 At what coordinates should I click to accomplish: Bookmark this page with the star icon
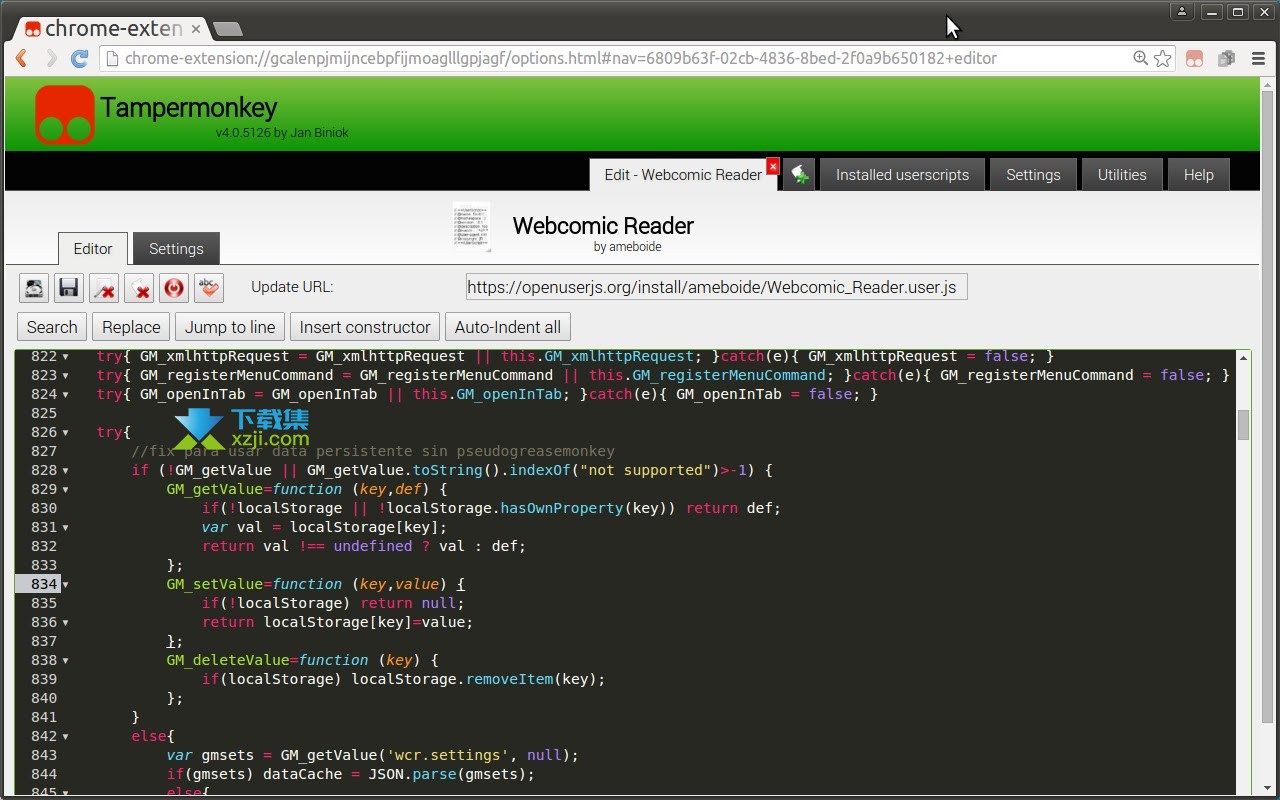tap(1162, 58)
